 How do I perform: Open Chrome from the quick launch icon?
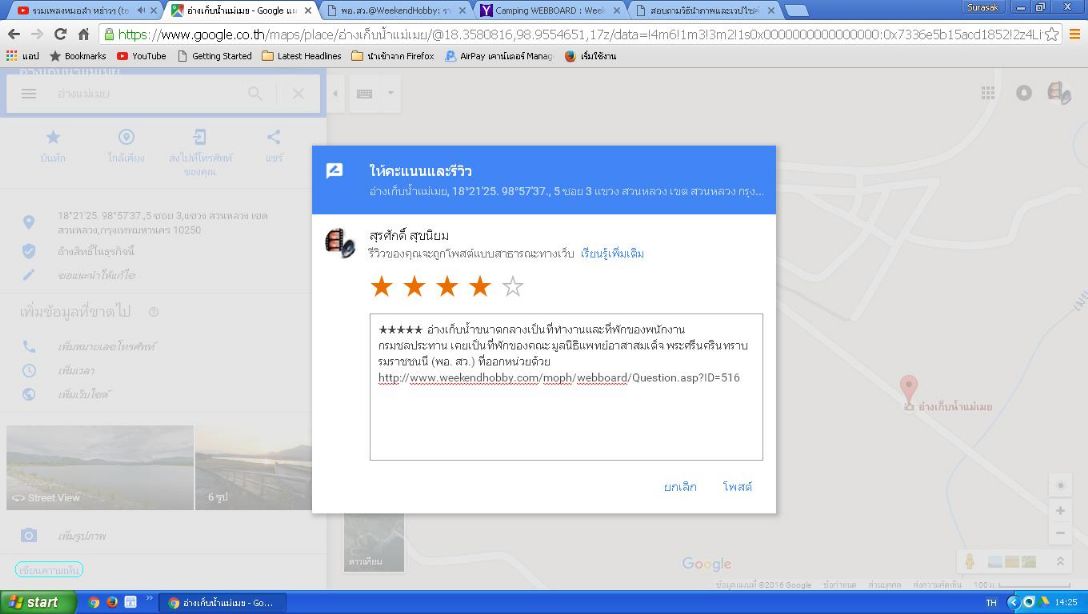pos(94,602)
